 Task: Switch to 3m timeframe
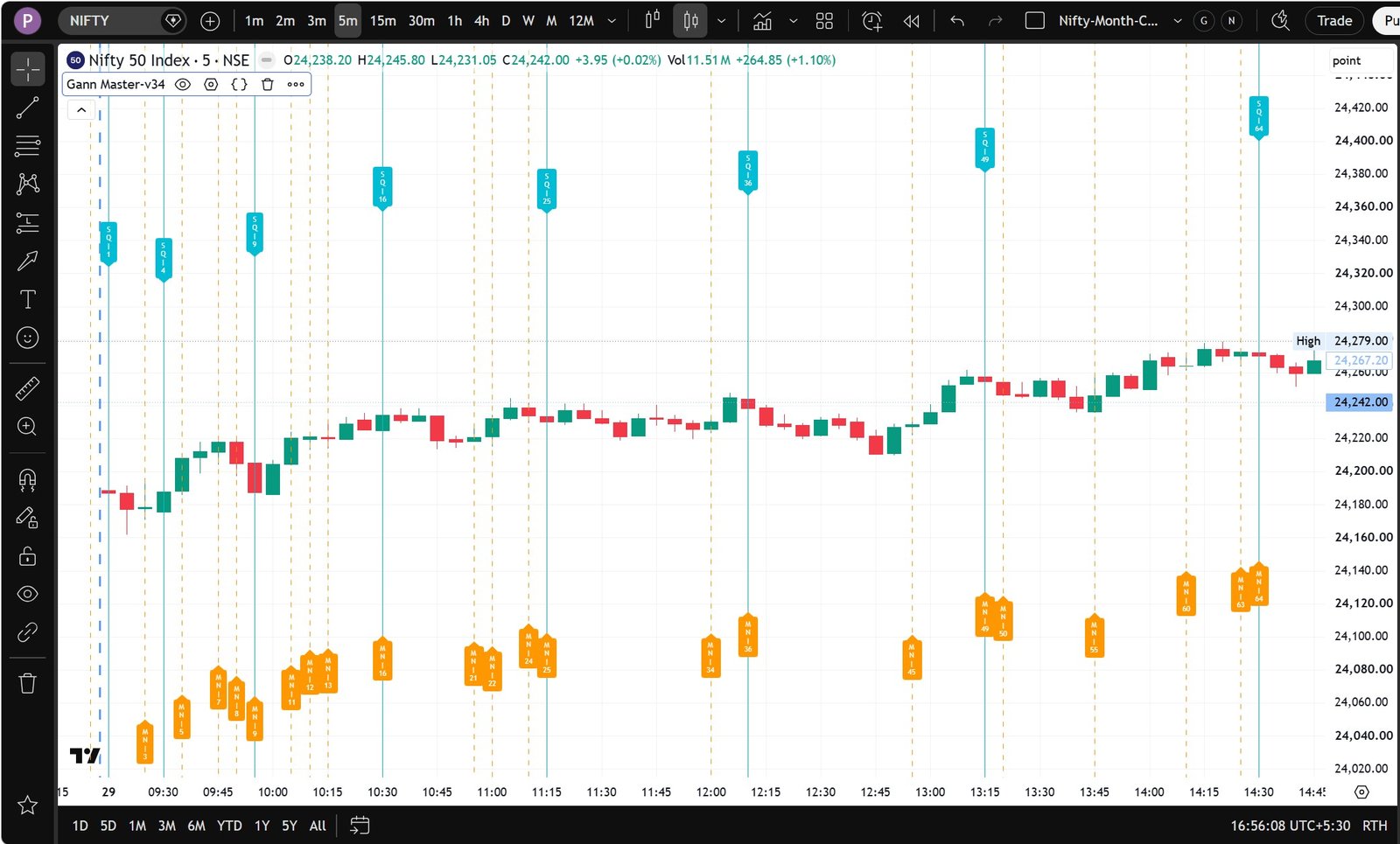tap(317, 20)
